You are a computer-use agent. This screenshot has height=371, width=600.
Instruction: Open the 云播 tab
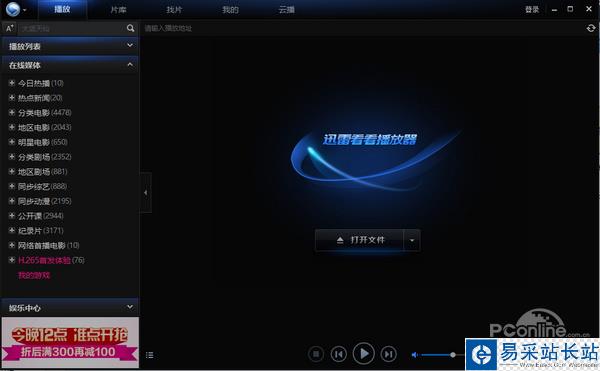pos(287,10)
